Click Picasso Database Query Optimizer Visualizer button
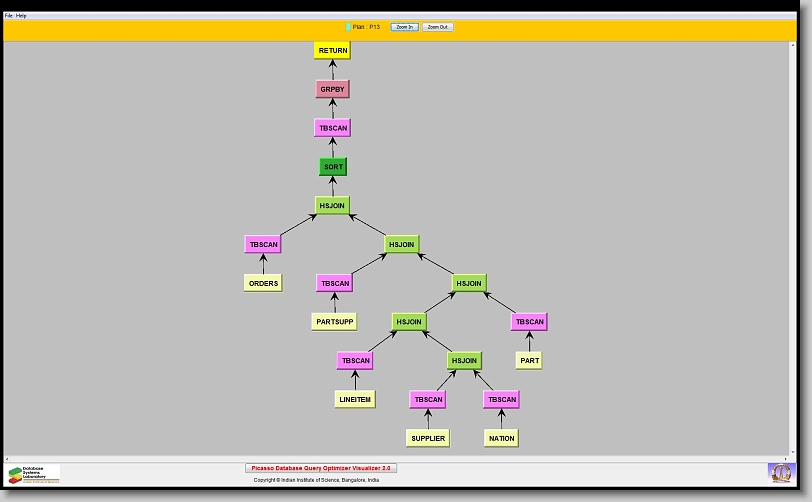The width and height of the screenshot is (812, 502). pyautogui.click(x=321, y=467)
